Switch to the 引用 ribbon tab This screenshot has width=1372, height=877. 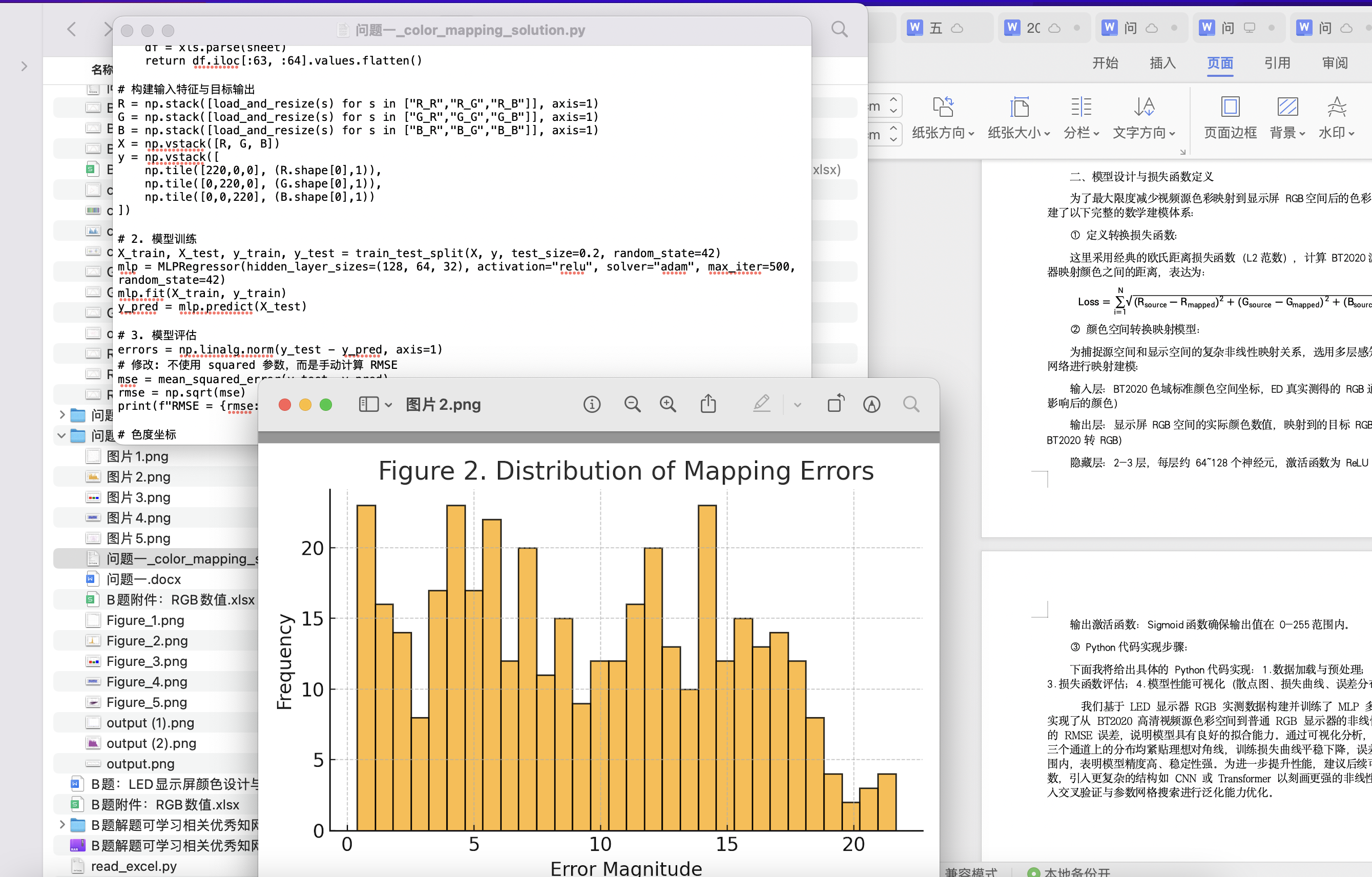(x=1277, y=62)
